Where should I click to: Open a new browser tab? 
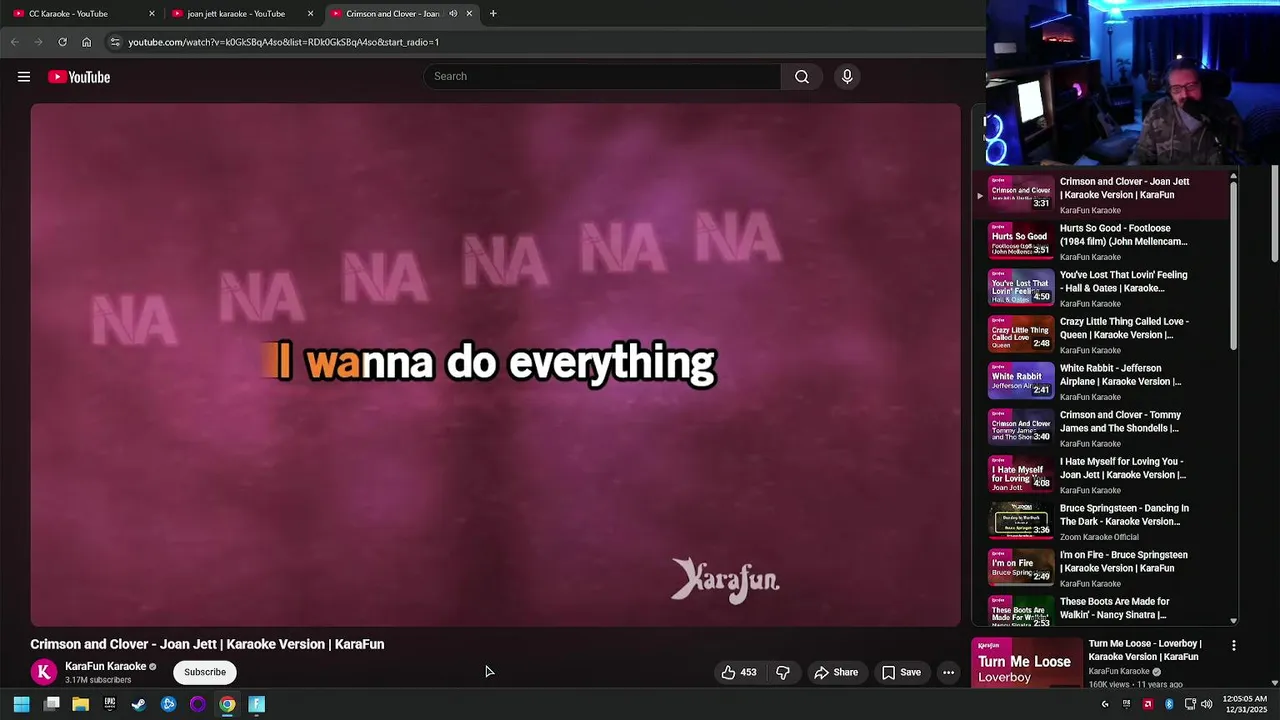click(x=493, y=14)
